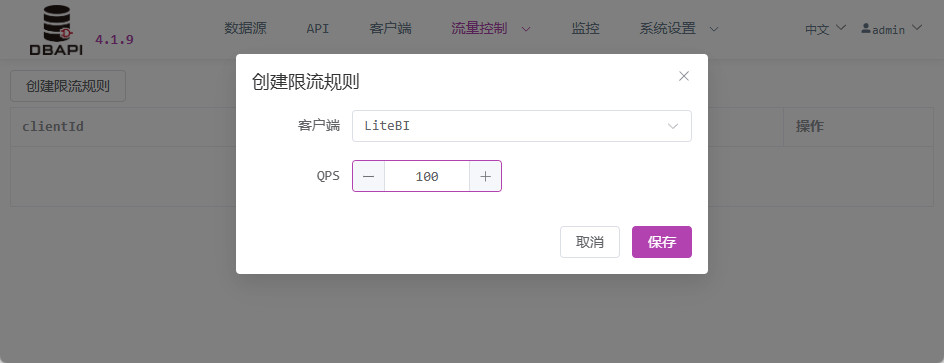Click the DBAPI database logo

[x=56, y=30]
